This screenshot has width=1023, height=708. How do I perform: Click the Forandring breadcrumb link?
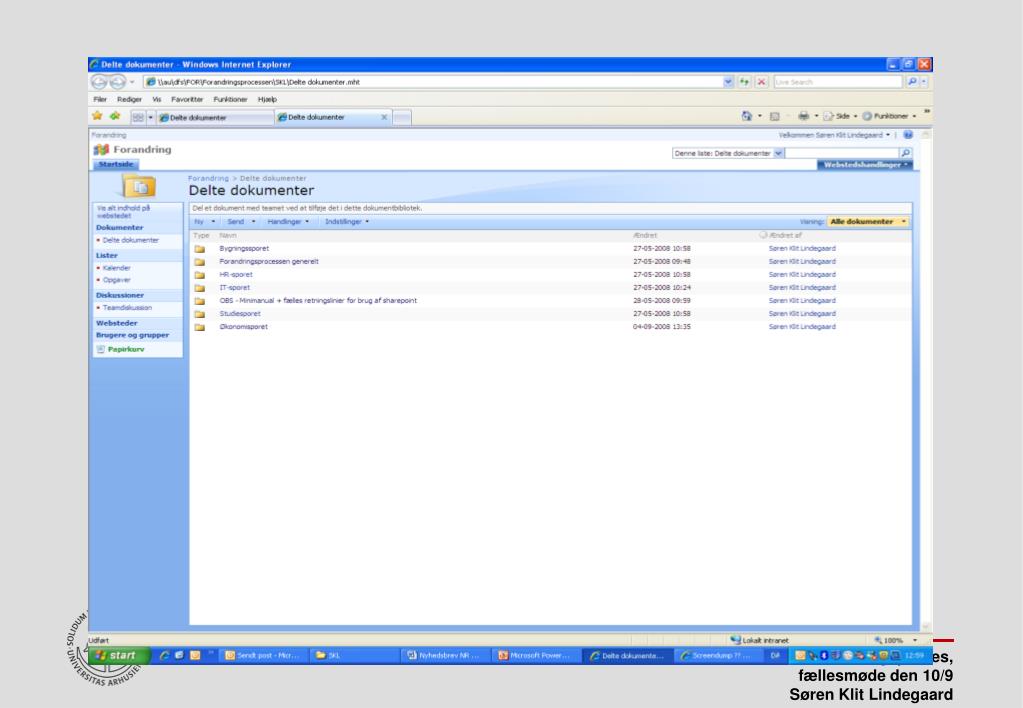coord(208,178)
